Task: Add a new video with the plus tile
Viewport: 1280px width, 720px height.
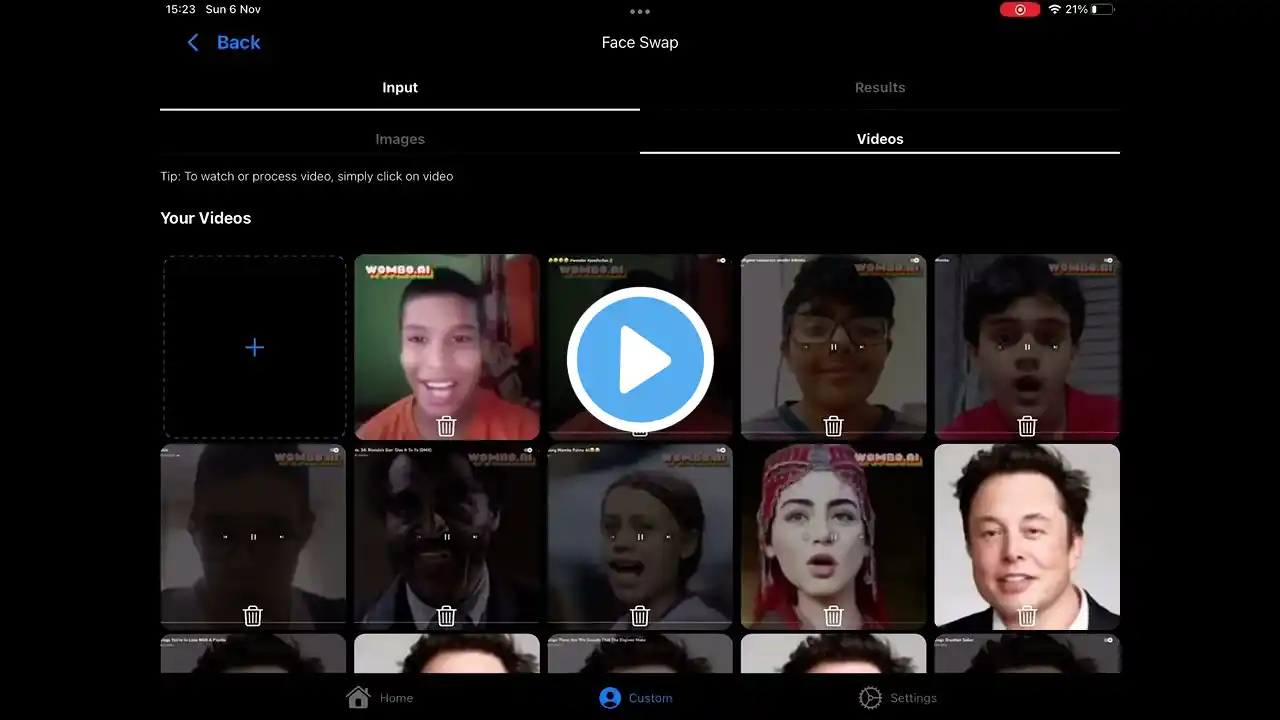Action: [x=254, y=347]
